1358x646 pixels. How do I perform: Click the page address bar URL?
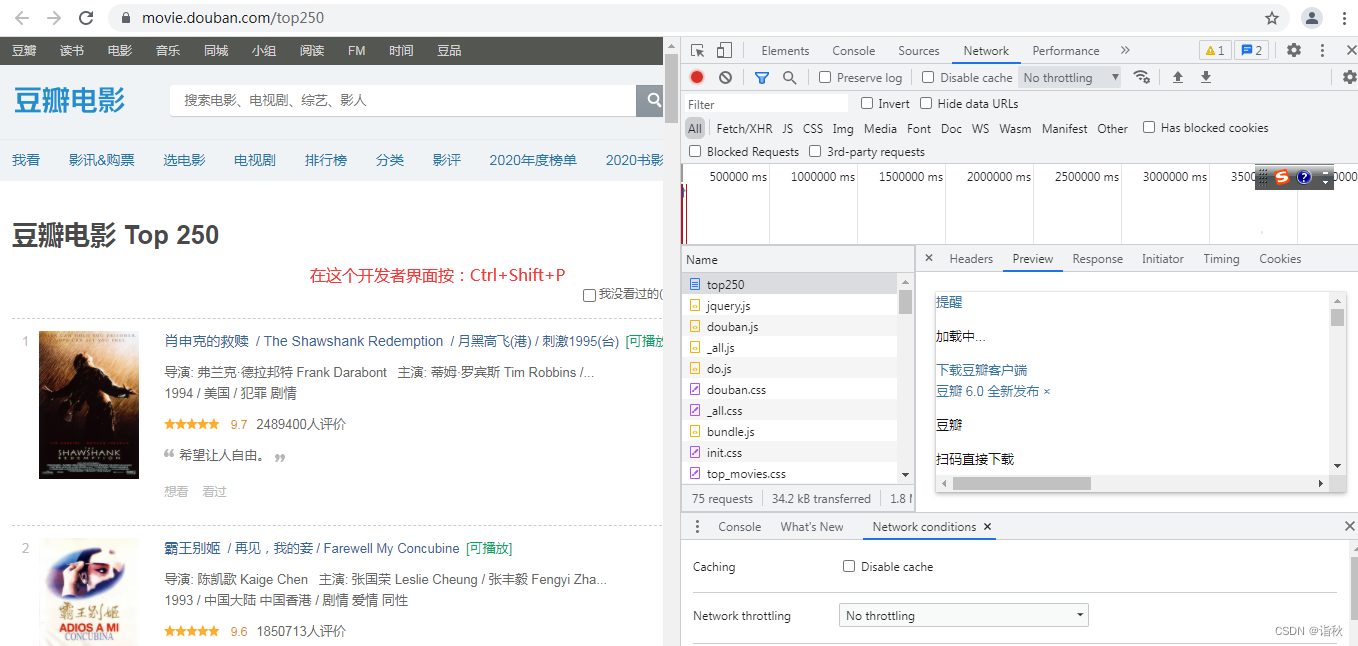[232, 18]
